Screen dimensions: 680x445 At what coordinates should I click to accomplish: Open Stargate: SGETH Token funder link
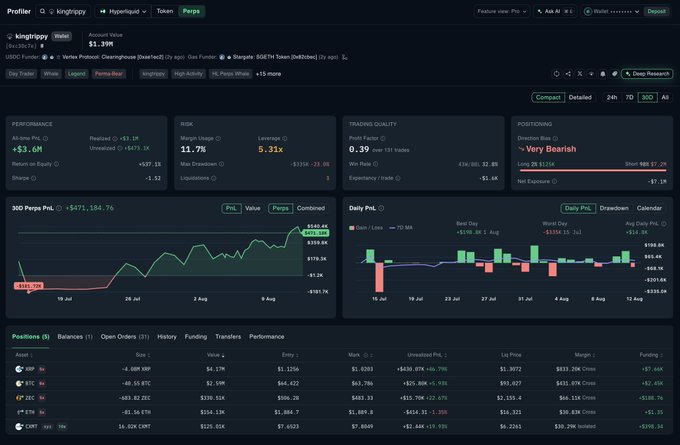pos(275,57)
